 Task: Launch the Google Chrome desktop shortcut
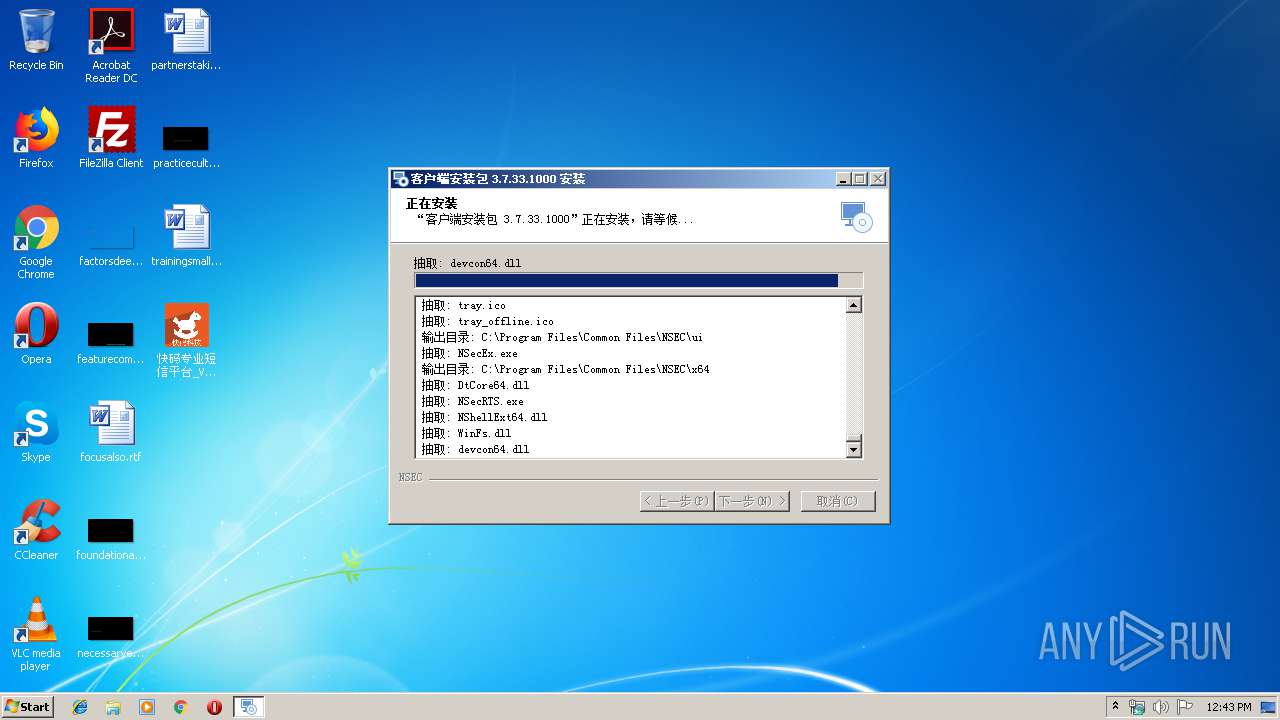(36, 242)
